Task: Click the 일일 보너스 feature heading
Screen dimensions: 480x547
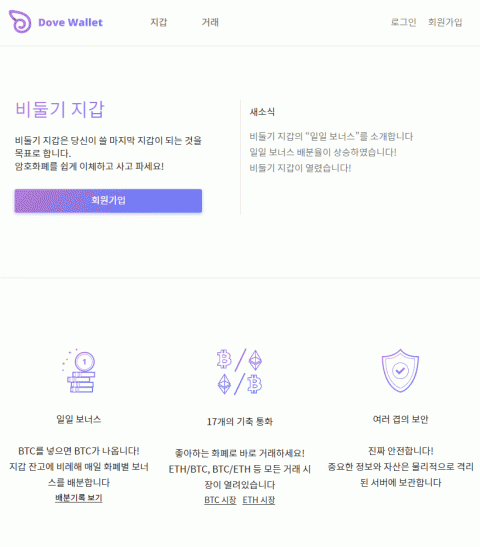Action: (79, 419)
